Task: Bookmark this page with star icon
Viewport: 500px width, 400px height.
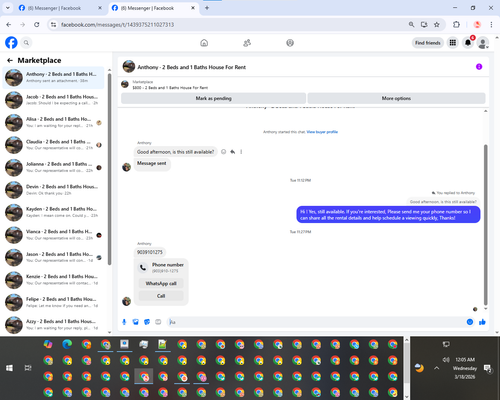Action: pos(437,24)
